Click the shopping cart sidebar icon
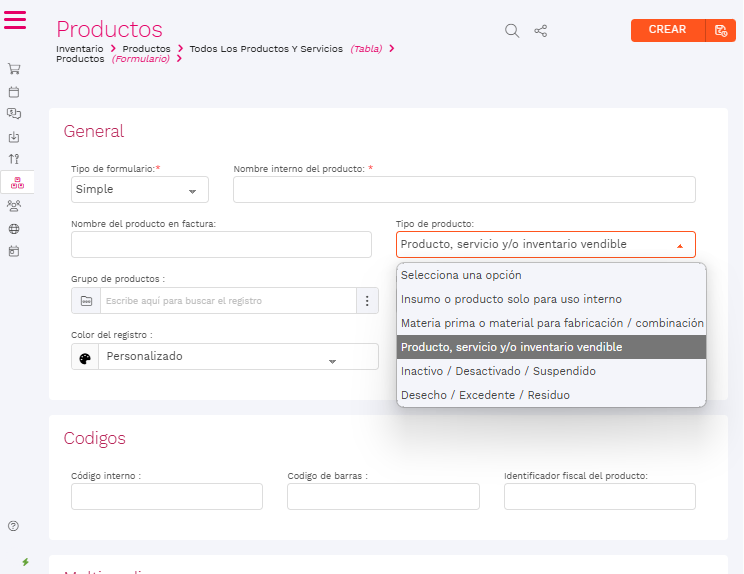744x574 pixels. tap(14, 69)
